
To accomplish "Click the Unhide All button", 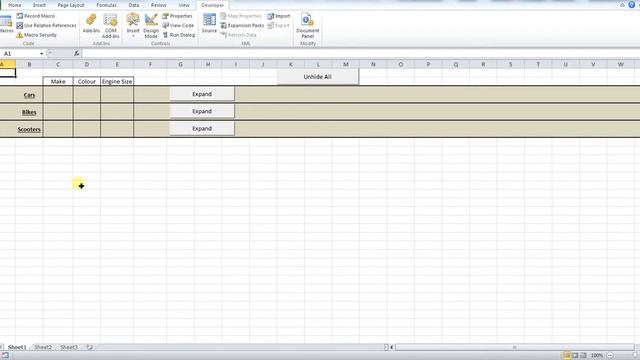I will pos(318,77).
